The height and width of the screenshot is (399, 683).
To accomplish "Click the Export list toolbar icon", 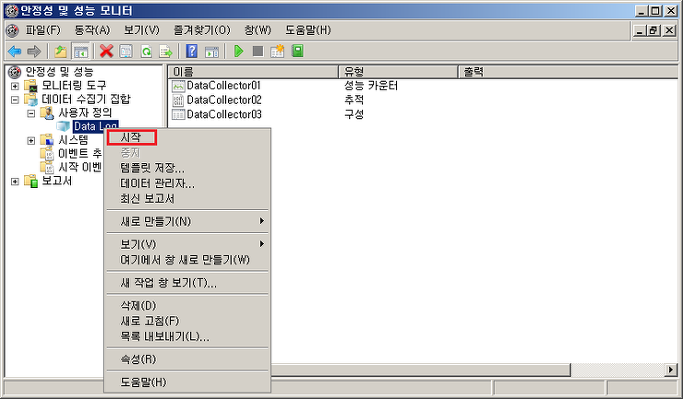I will point(166,51).
